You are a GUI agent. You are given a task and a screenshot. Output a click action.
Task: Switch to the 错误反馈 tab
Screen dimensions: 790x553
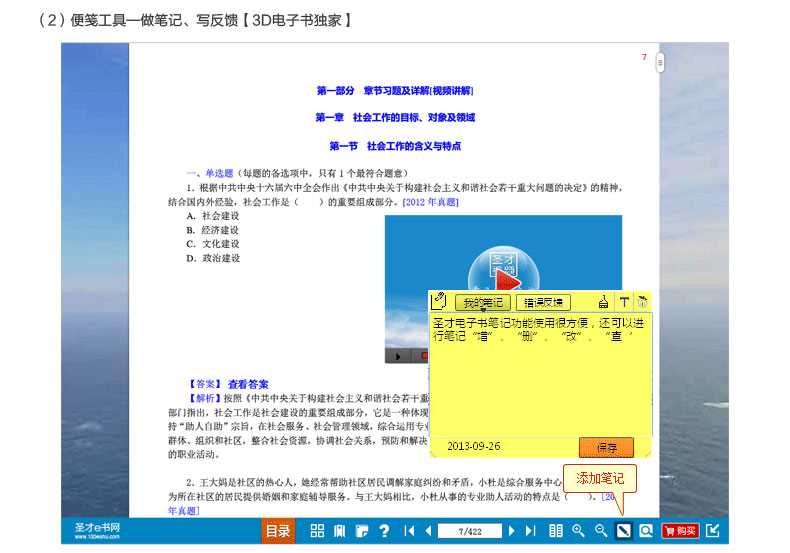click(544, 302)
